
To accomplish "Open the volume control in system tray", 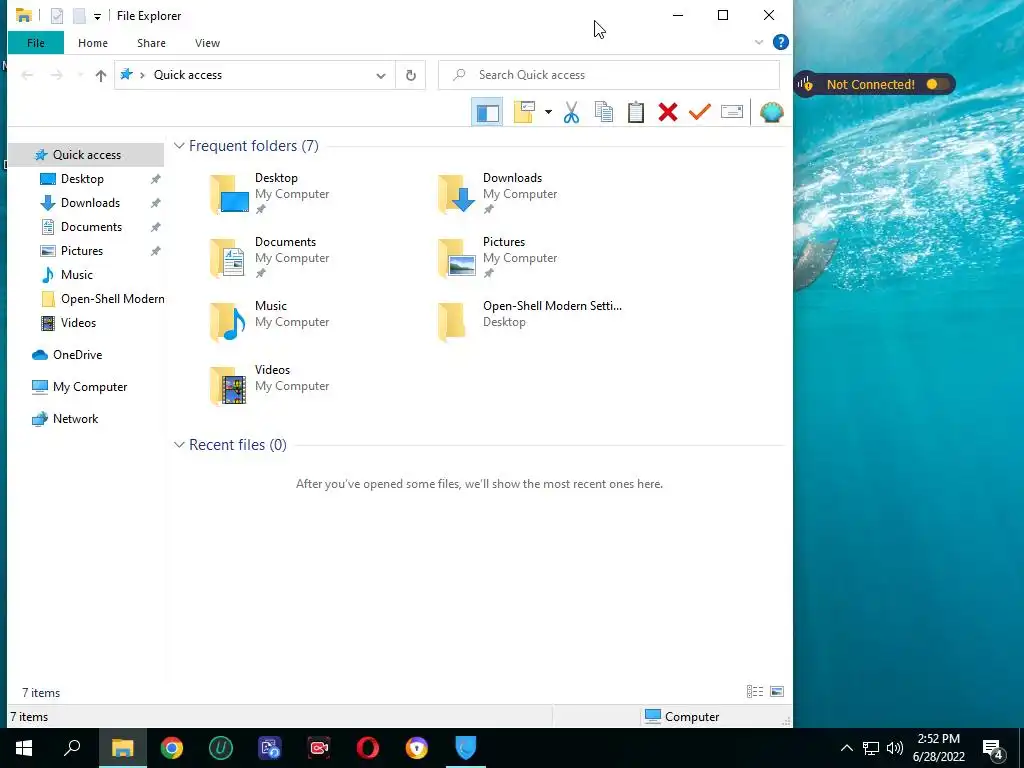I will pos(895,748).
